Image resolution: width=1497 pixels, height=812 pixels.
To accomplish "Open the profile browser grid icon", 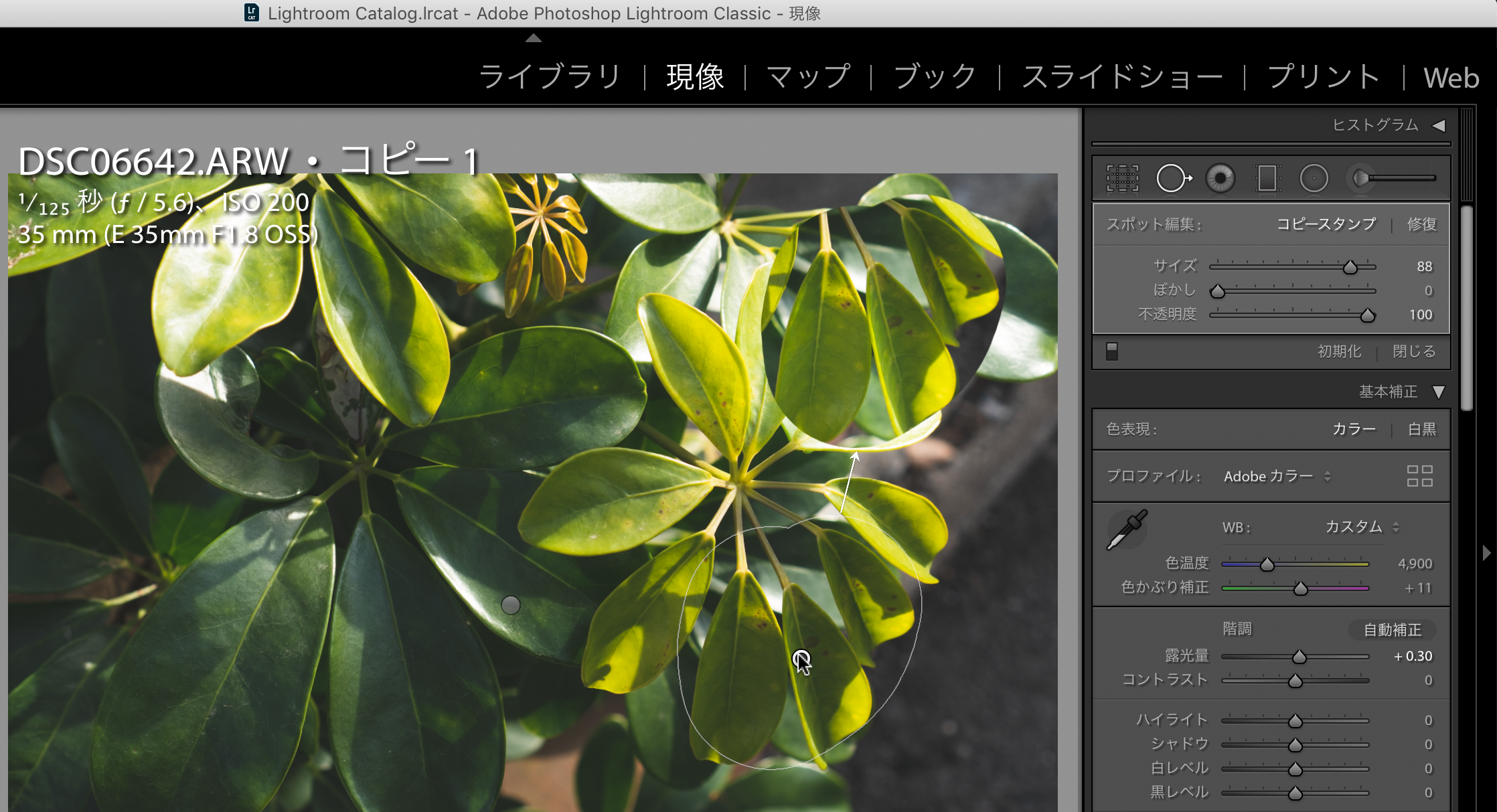I will (x=1419, y=476).
